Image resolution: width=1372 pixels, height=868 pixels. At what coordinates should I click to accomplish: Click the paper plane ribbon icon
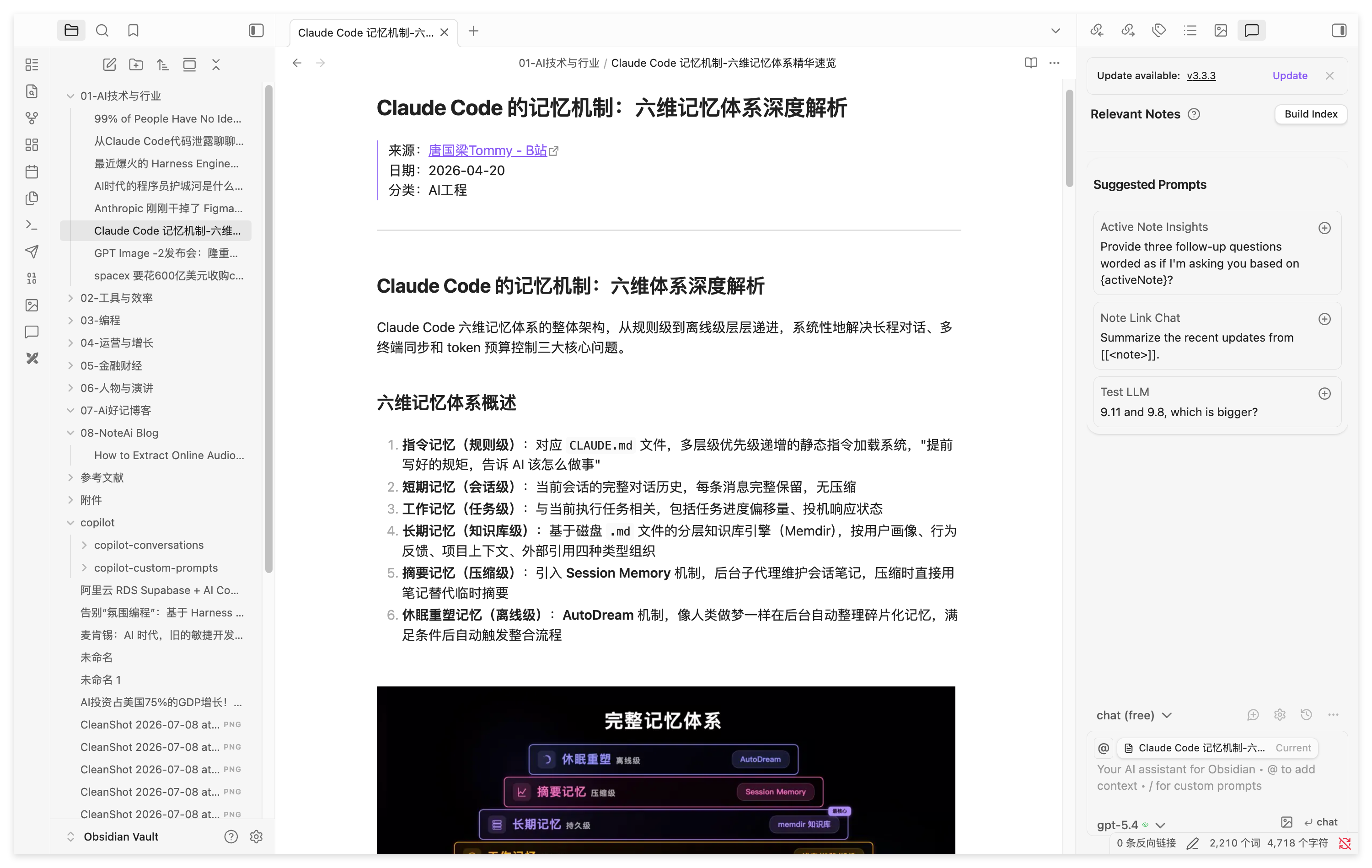point(32,252)
